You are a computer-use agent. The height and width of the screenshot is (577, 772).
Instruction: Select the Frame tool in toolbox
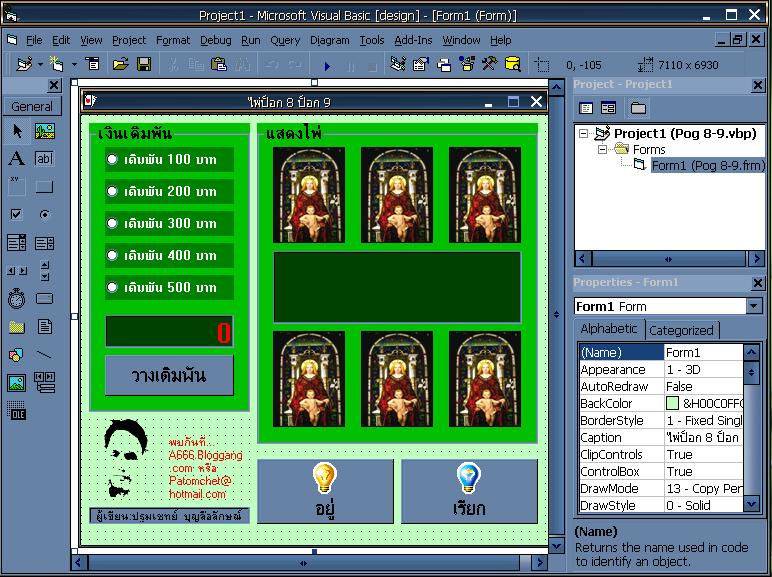click(16, 186)
